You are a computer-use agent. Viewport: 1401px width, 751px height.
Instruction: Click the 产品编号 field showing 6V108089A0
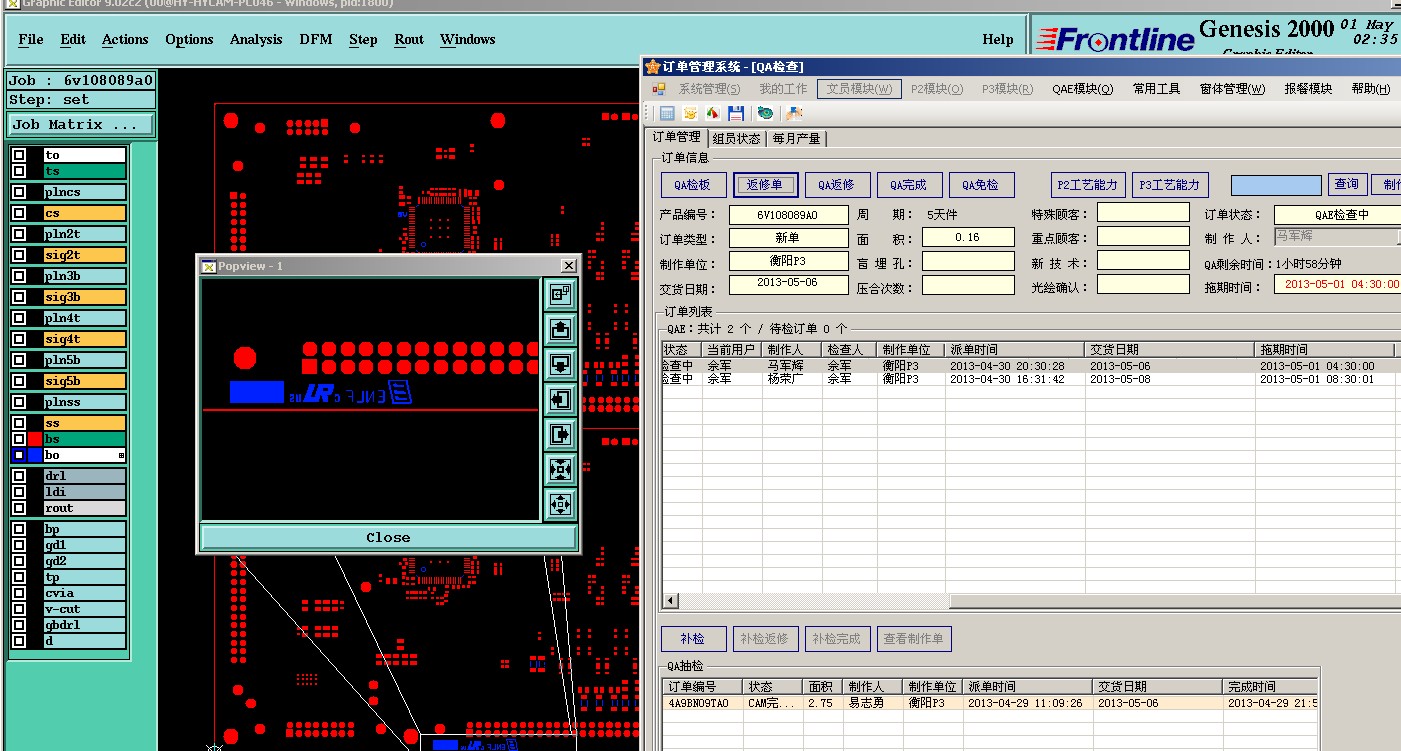[788, 215]
